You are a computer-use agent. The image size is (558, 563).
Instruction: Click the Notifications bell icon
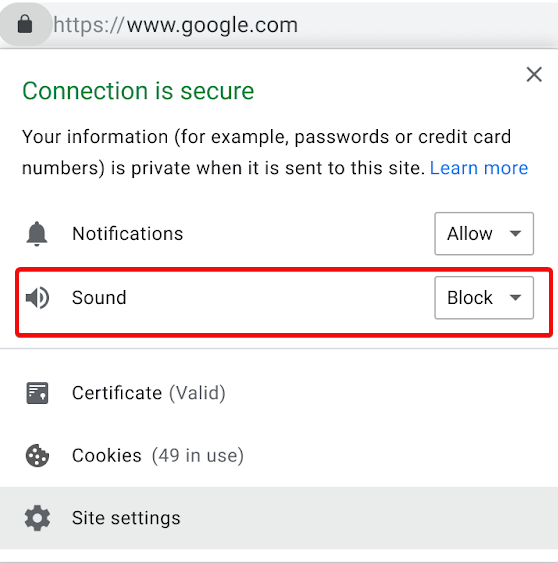point(37,234)
